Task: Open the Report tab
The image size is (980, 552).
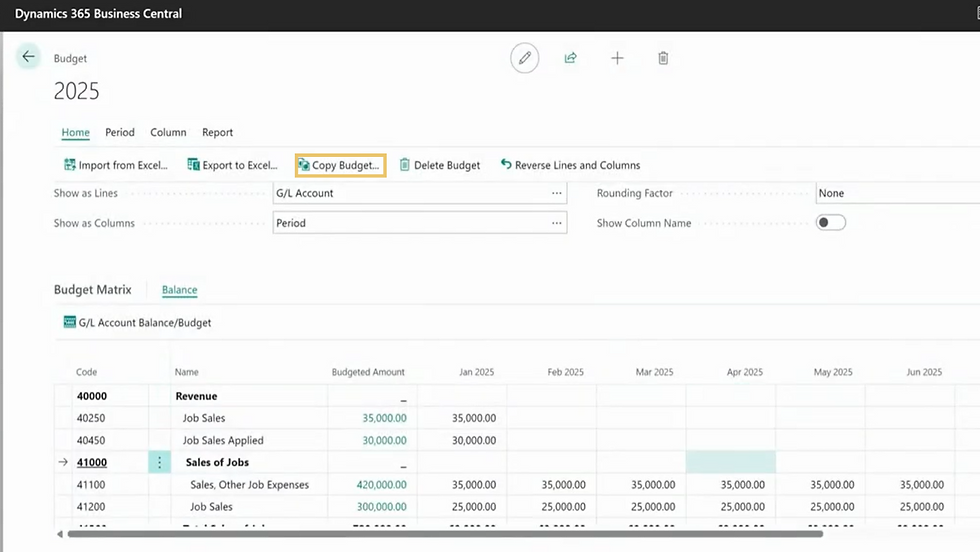Action: click(x=218, y=133)
